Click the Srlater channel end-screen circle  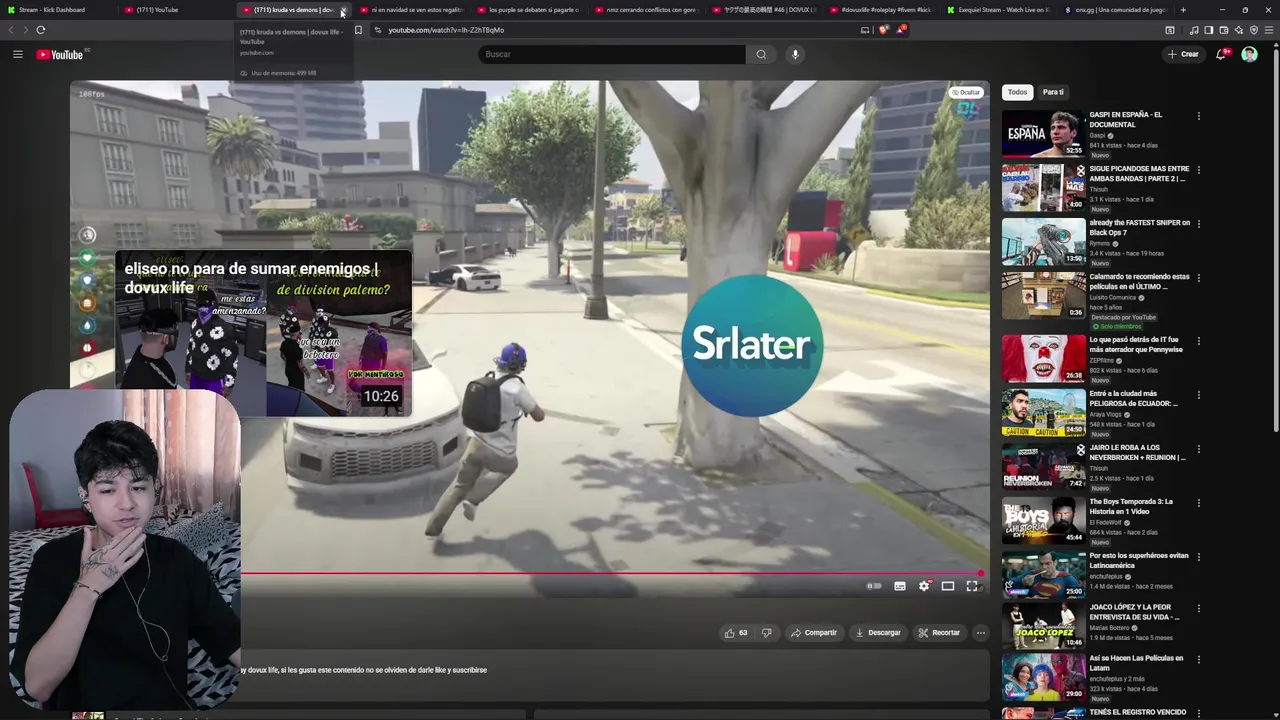coord(752,345)
